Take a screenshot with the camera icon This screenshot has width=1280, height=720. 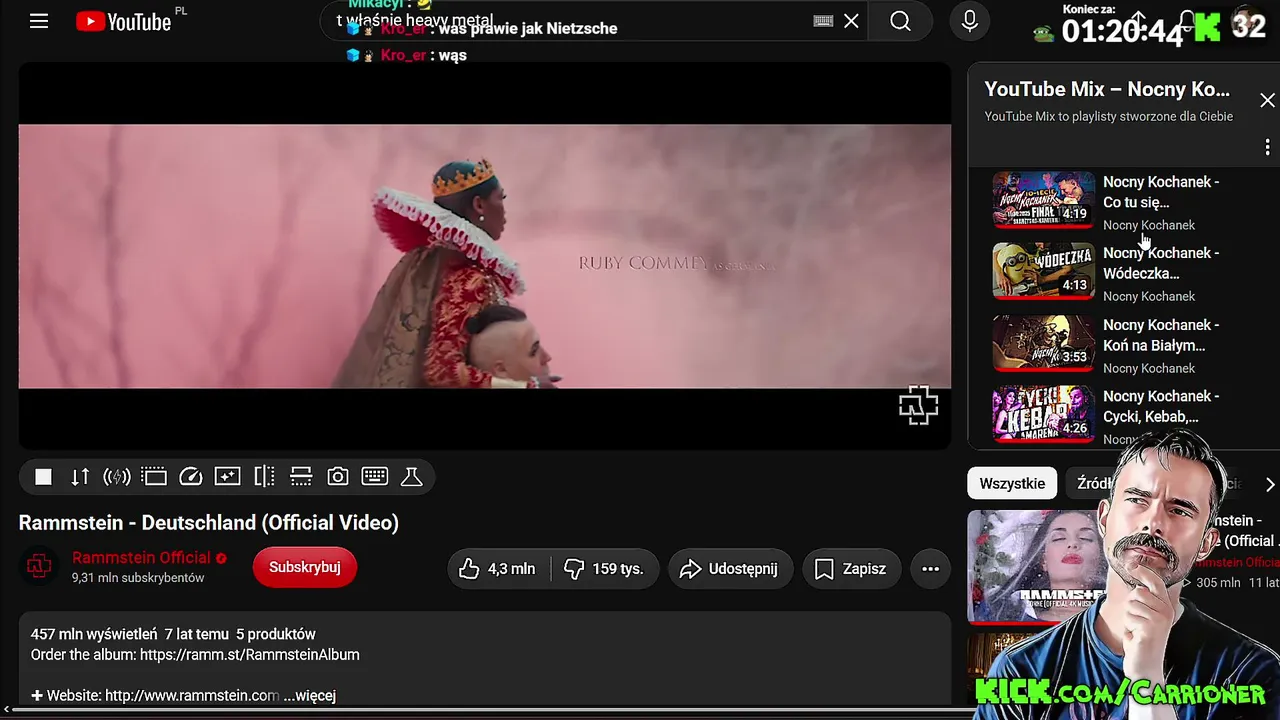[x=338, y=477]
